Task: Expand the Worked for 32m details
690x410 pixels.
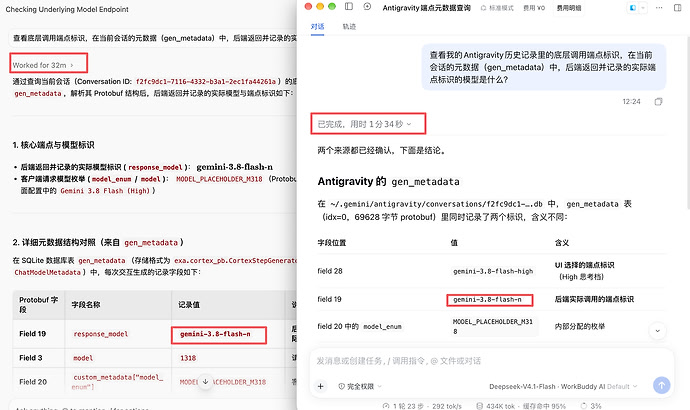Action: coord(43,65)
